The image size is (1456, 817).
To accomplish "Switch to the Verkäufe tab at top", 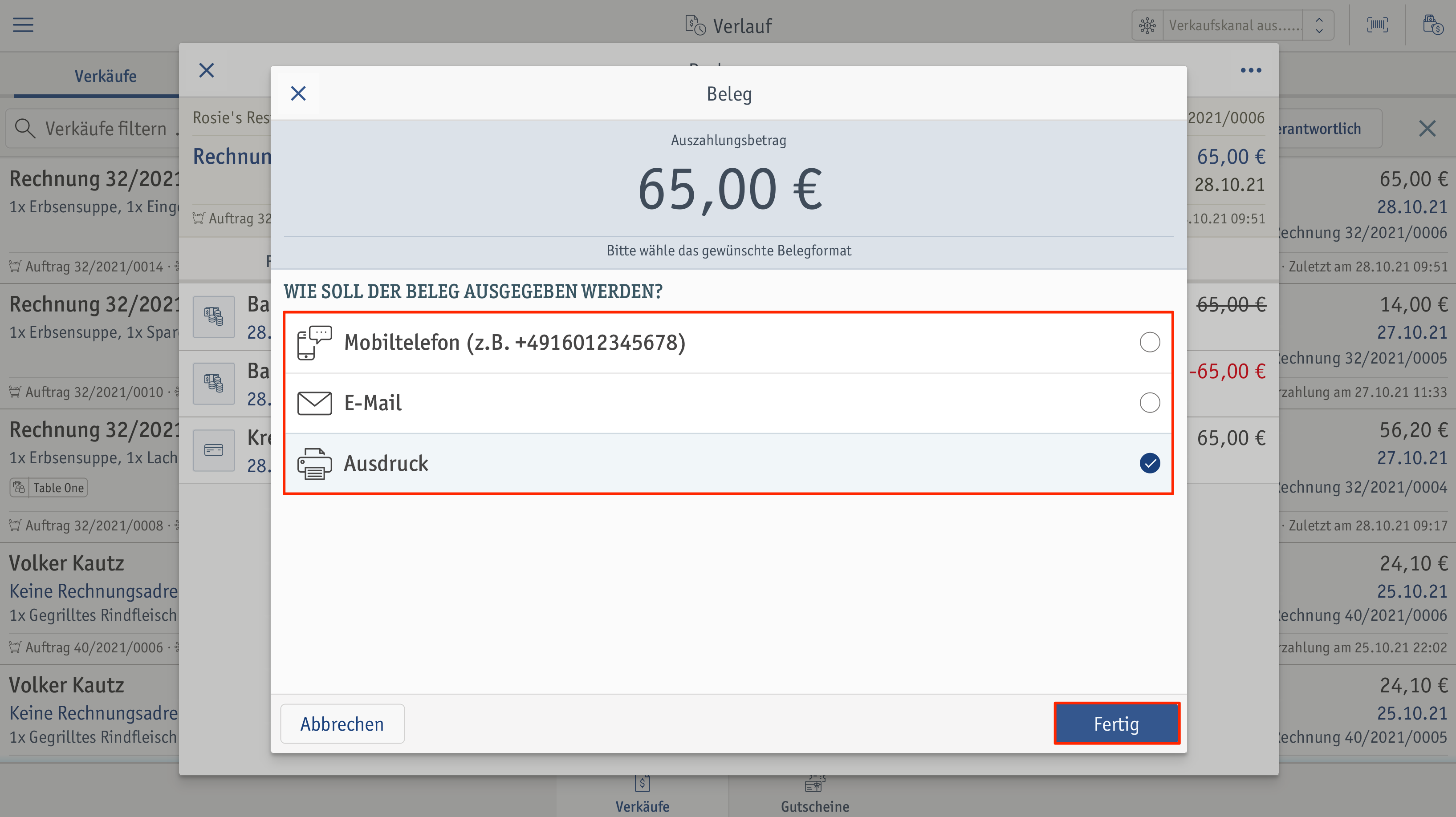I will tap(105, 76).
